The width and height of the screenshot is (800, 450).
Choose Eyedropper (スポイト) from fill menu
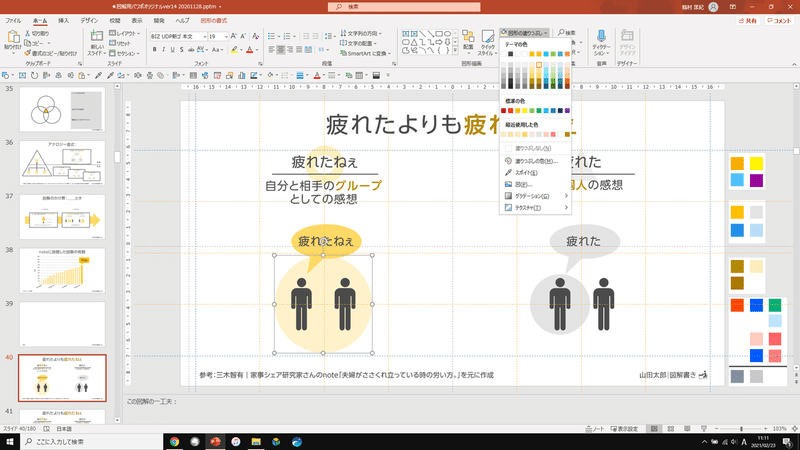pyautogui.click(x=535, y=173)
